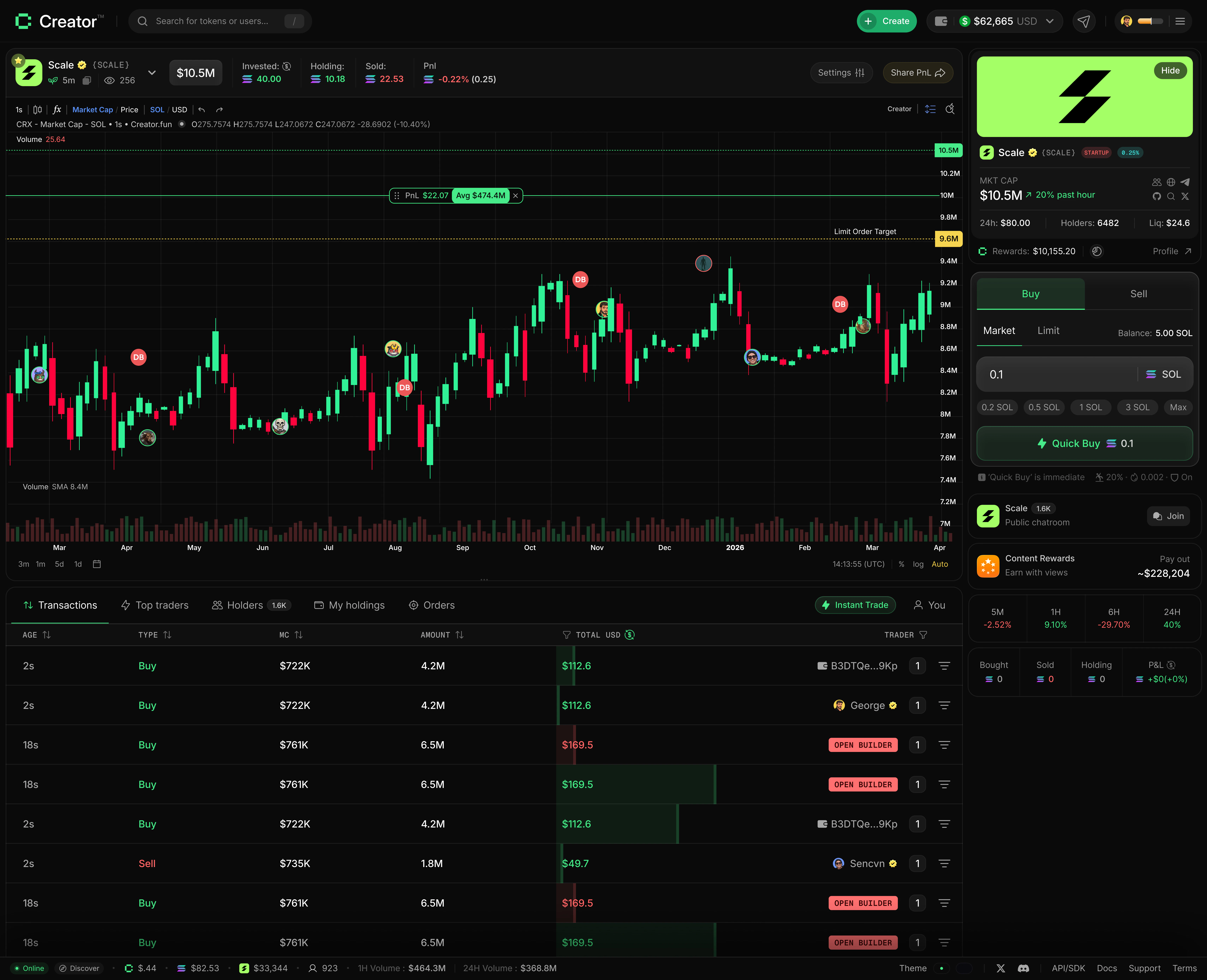This screenshot has height=980, width=1207.
Task: Toggle Total USD currency display icon
Action: (630, 635)
